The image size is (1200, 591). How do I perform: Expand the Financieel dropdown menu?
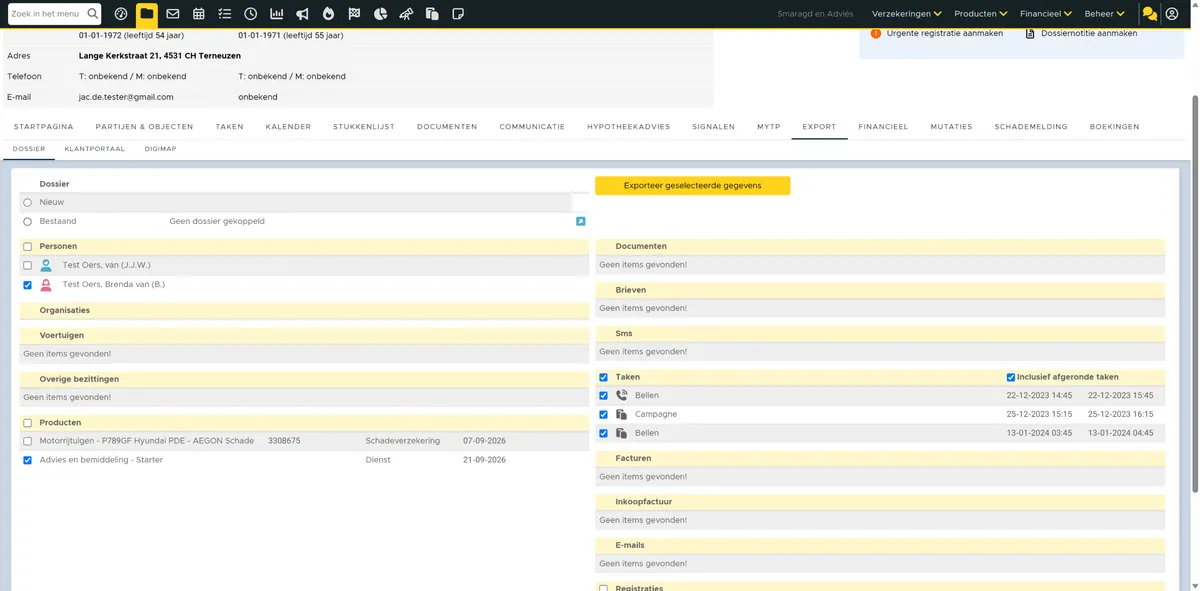(x=1046, y=14)
